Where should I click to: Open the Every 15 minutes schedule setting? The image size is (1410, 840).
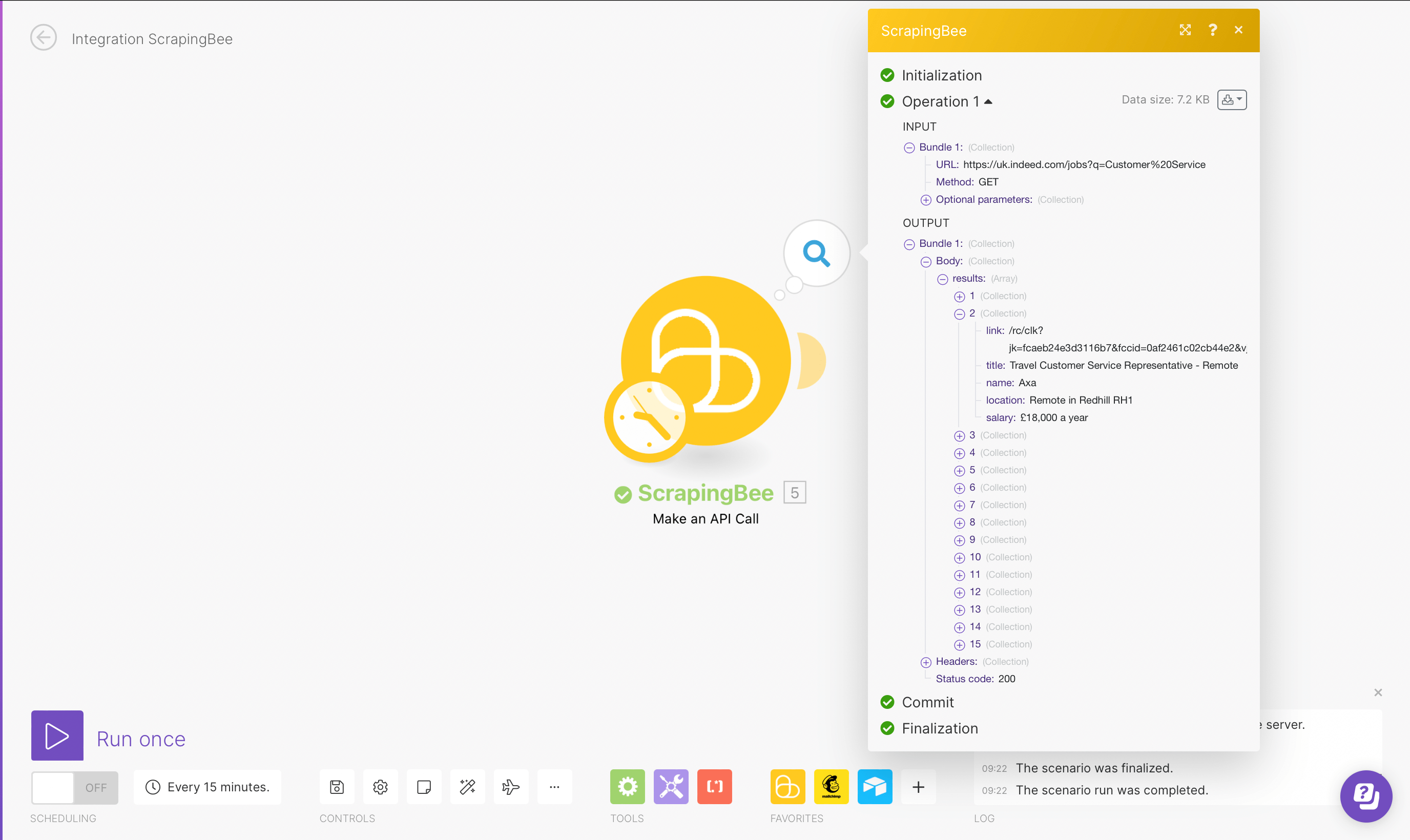207,787
